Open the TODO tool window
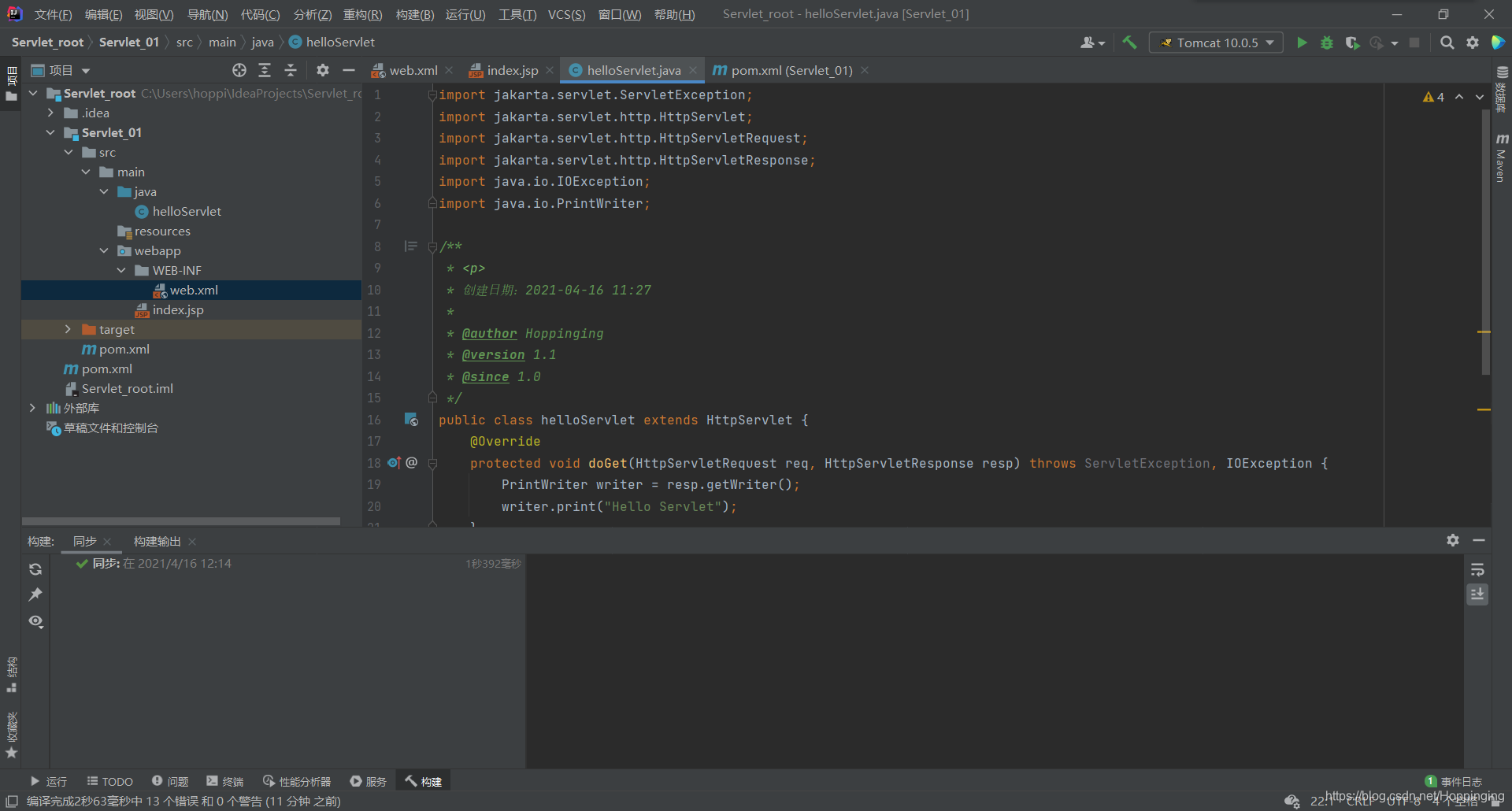 109,781
